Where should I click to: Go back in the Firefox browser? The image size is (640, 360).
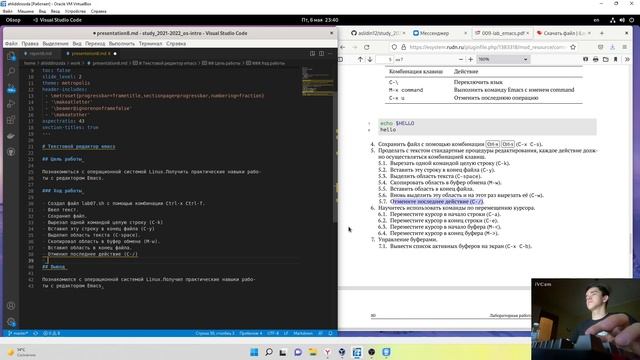tap(343, 47)
